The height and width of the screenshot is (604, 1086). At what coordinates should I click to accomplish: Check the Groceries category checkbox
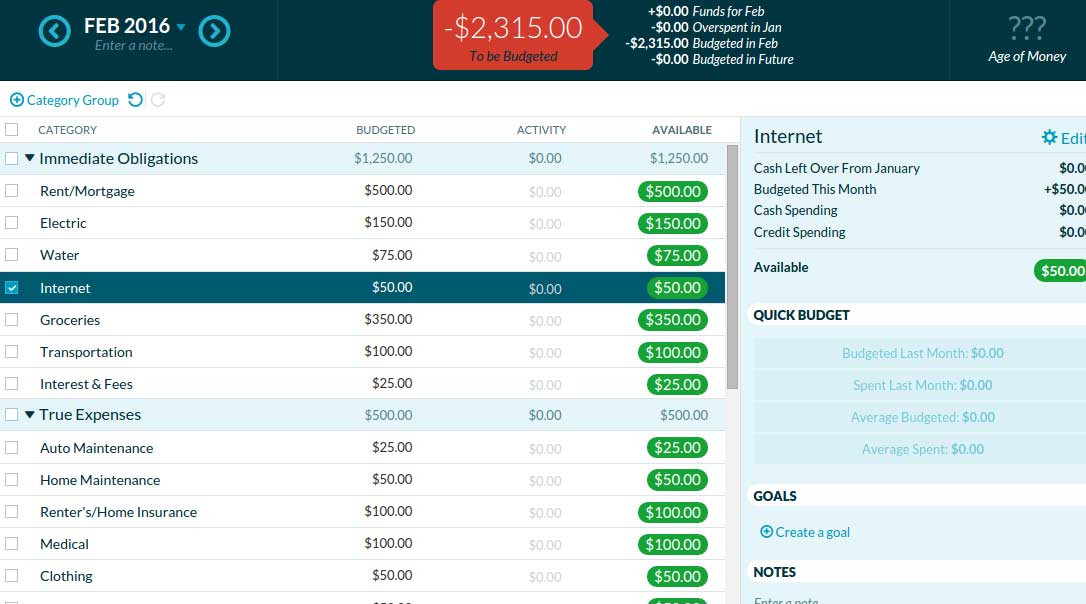click(12, 320)
